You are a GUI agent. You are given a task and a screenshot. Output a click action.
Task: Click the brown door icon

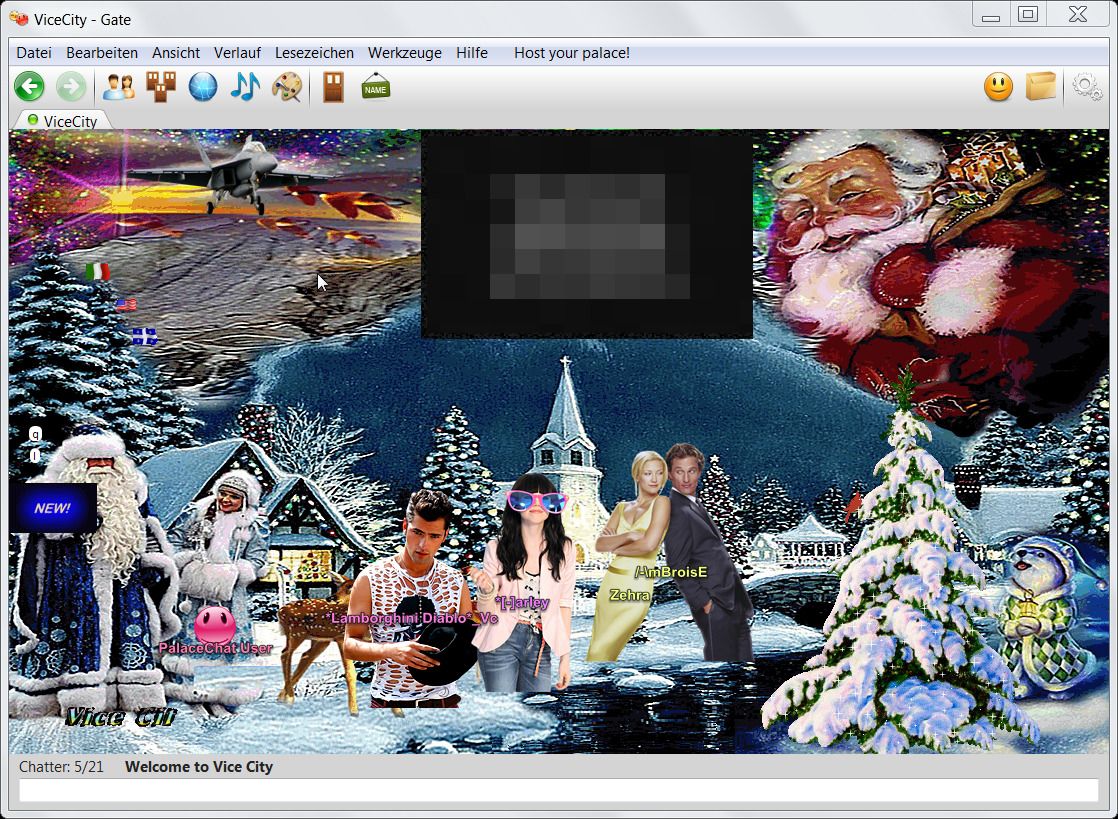click(333, 87)
